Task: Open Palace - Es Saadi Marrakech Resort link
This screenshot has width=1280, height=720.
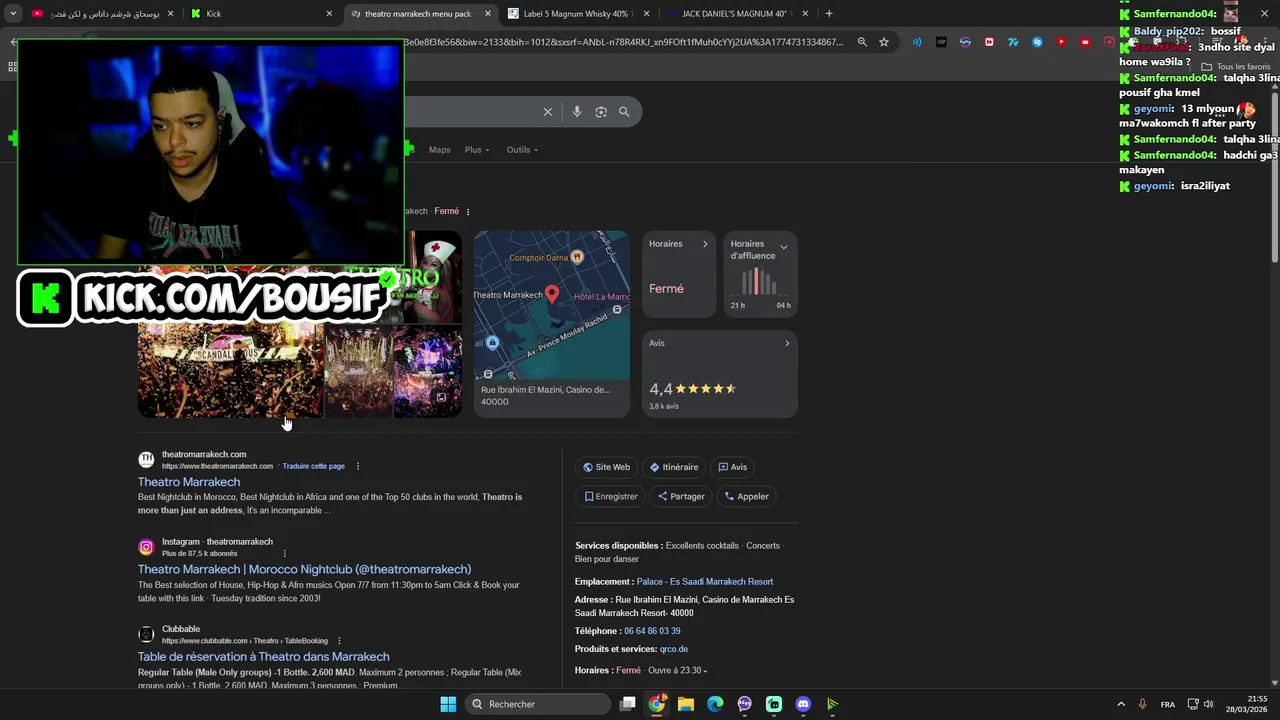Action: pos(705,582)
